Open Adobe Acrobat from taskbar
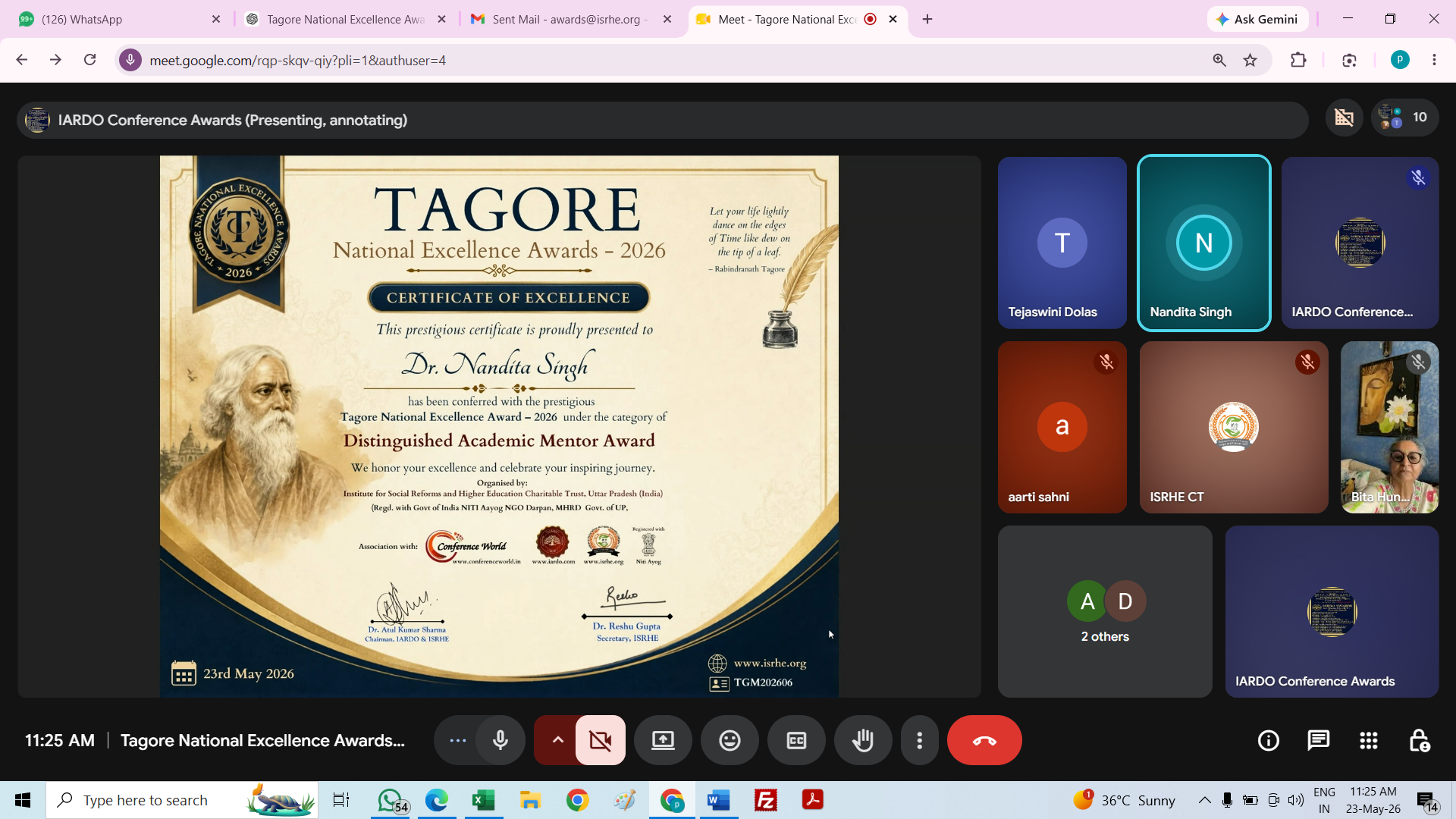 click(x=812, y=800)
